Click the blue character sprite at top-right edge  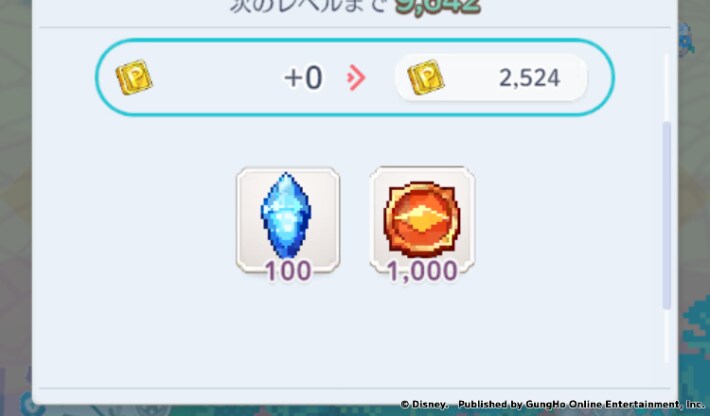click(687, 40)
